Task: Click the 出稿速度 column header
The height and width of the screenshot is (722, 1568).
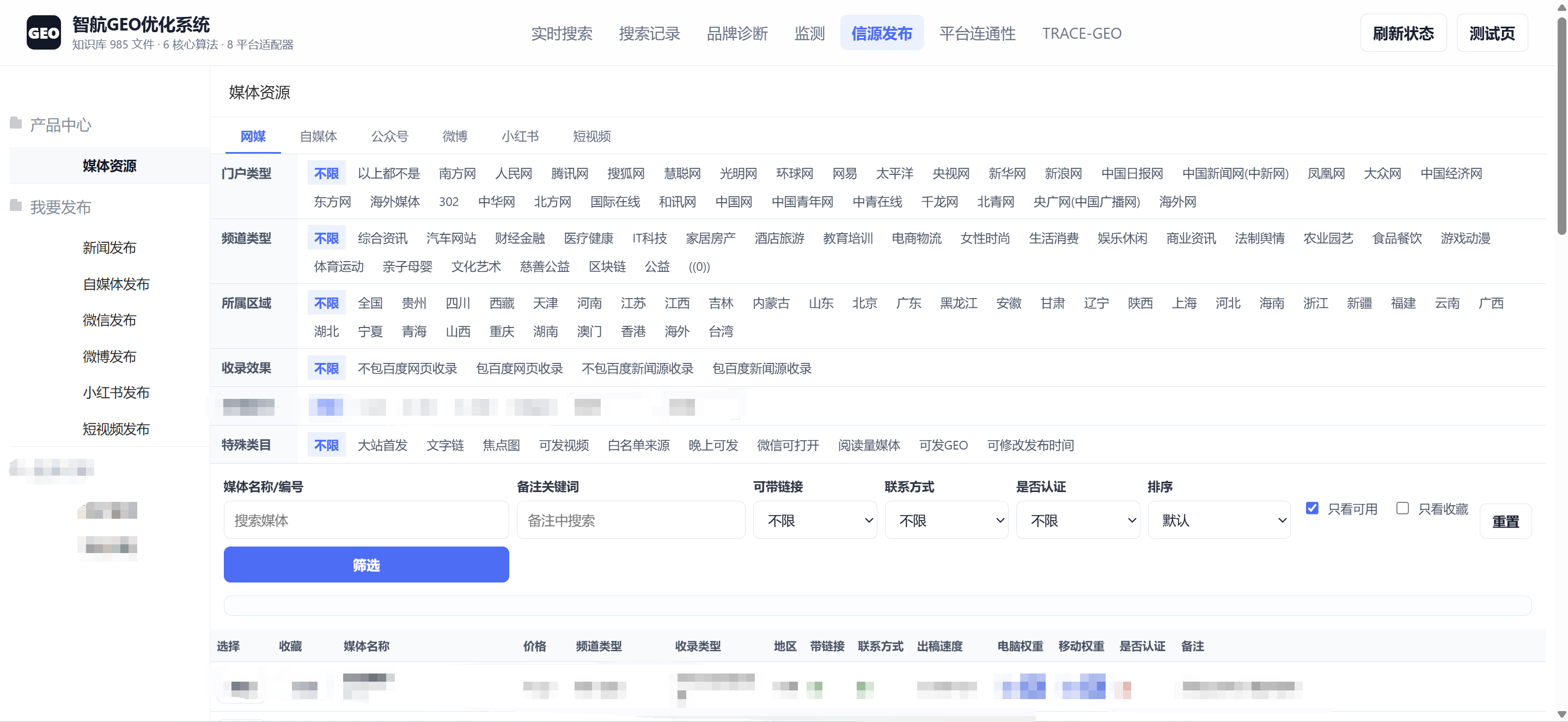Action: point(939,646)
